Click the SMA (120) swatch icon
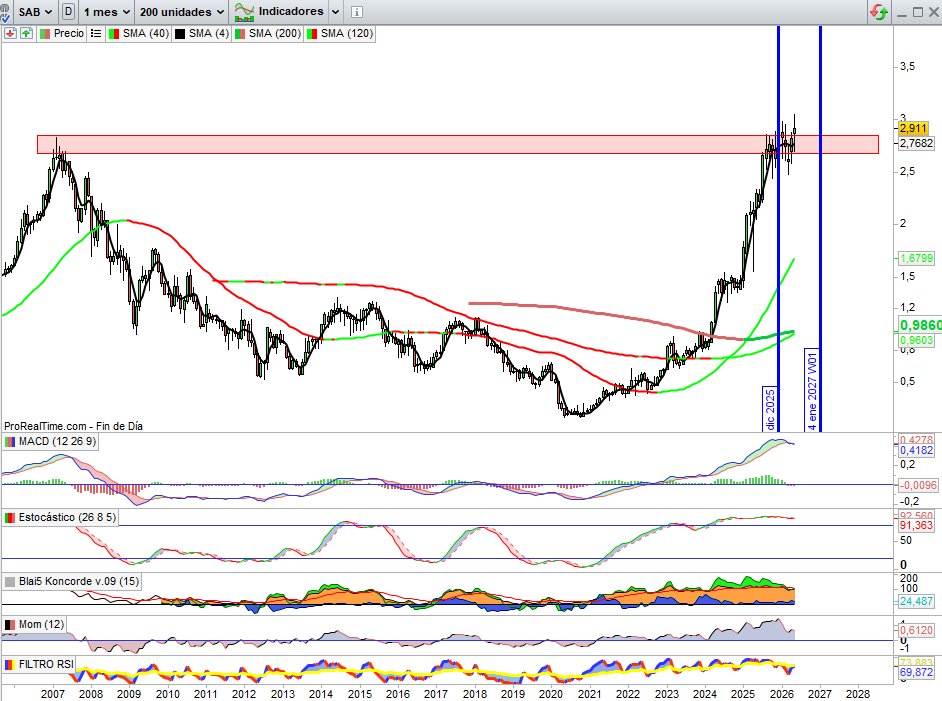This screenshot has height=701, width=942. (x=312, y=34)
